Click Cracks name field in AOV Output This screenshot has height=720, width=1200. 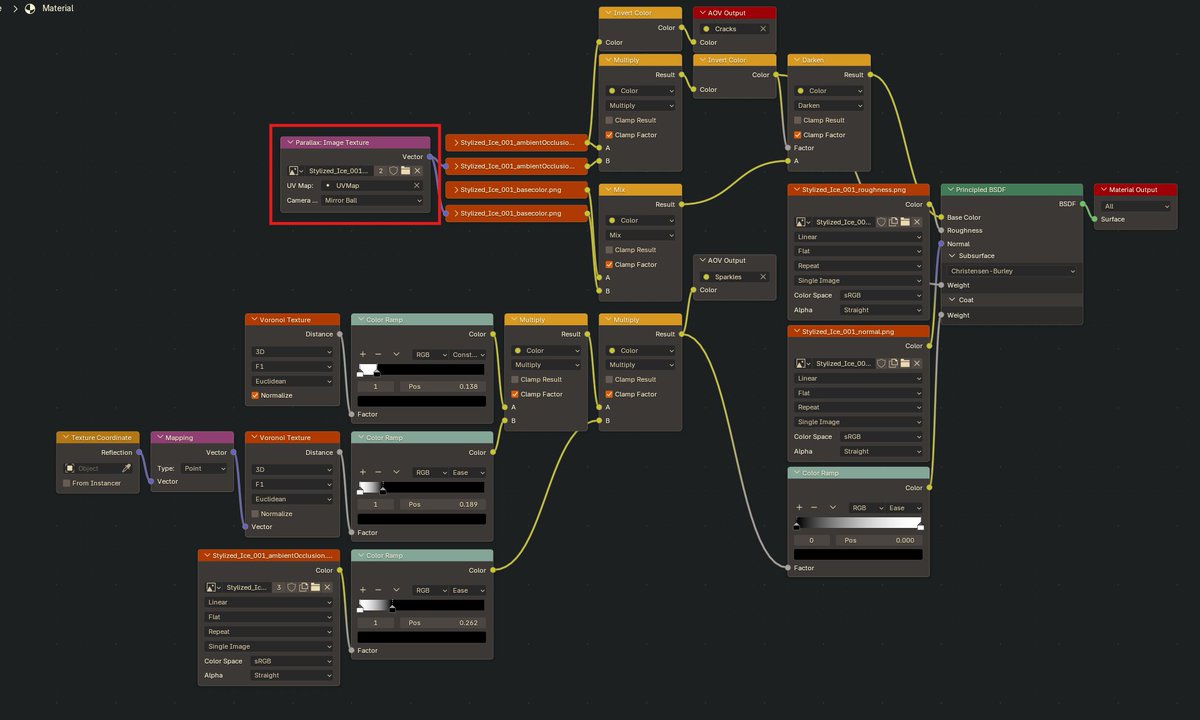pyautogui.click(x=735, y=29)
